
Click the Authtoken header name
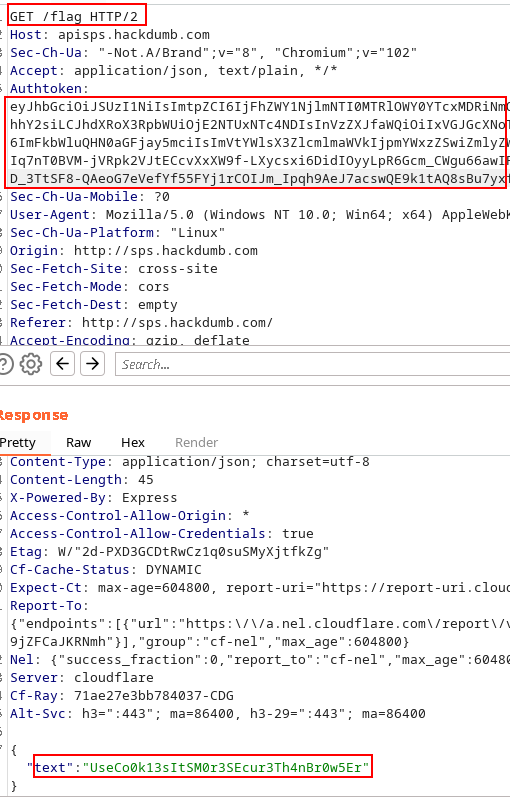coord(49,88)
